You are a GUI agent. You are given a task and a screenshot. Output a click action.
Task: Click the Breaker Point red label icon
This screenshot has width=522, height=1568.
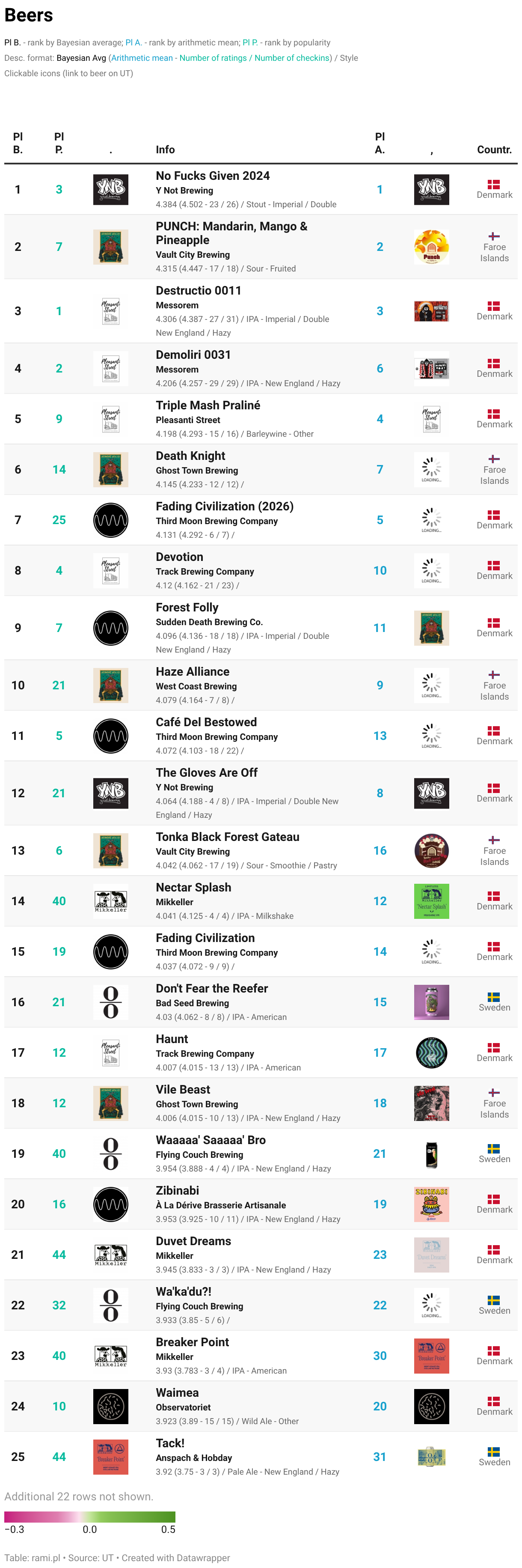click(x=431, y=1356)
